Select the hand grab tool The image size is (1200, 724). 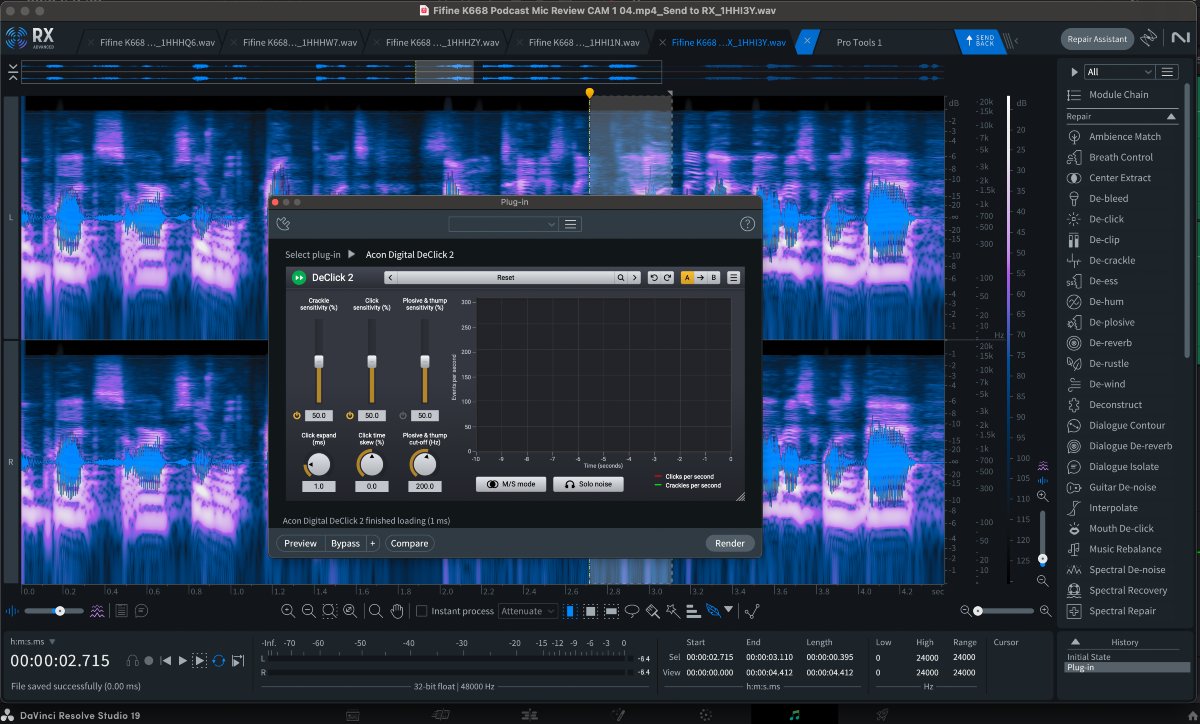pos(397,611)
